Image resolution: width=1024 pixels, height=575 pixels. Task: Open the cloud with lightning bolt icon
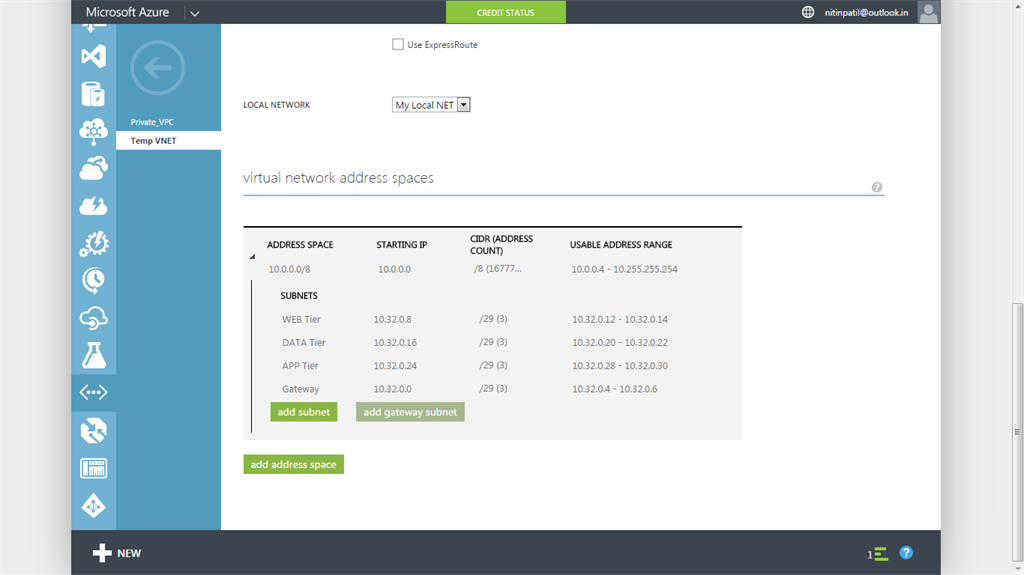tap(93, 206)
